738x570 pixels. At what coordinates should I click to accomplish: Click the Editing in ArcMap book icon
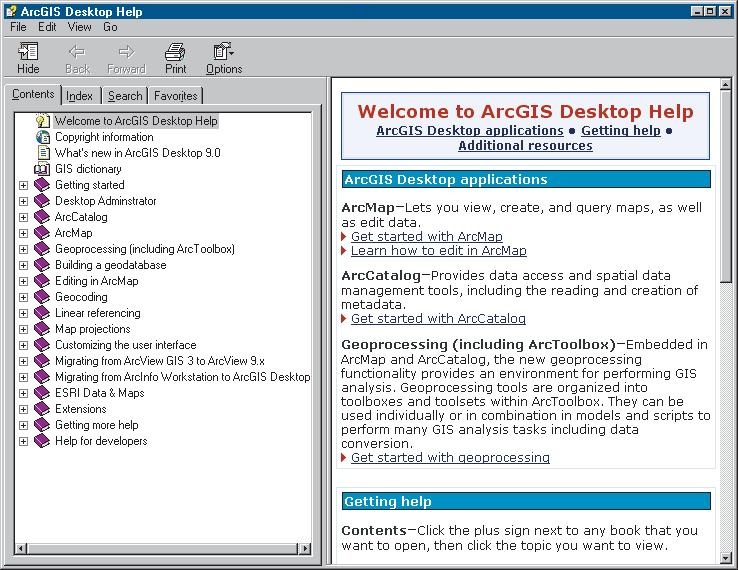pyautogui.click(x=42, y=281)
